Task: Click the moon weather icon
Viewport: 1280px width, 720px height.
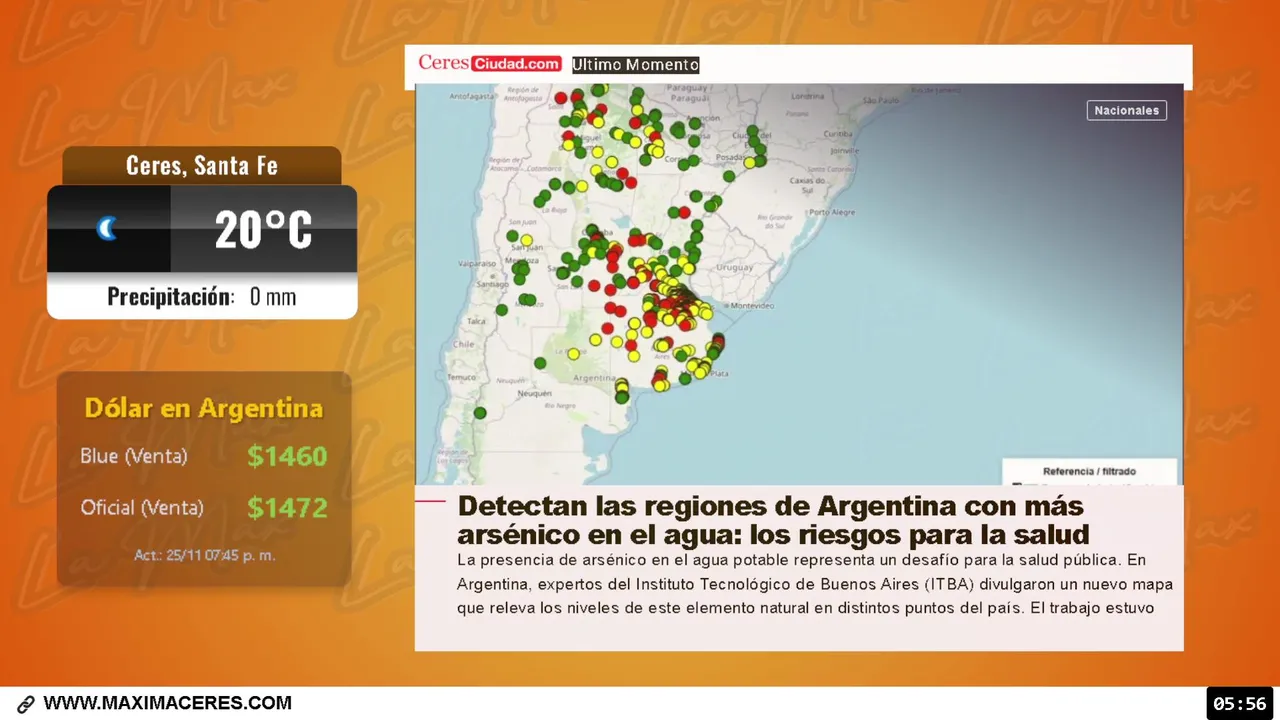Action: tap(107, 229)
